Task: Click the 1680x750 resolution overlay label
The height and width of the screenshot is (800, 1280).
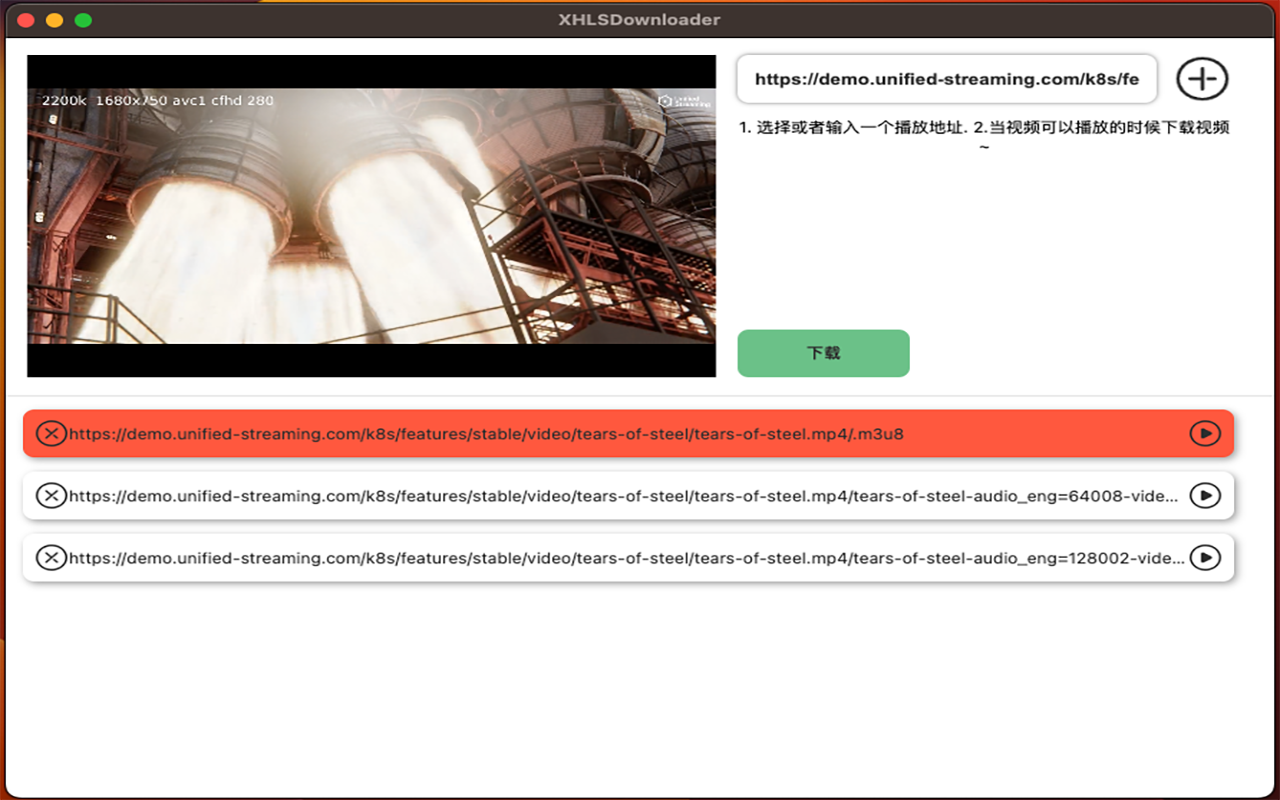Action: pyautogui.click(x=130, y=100)
